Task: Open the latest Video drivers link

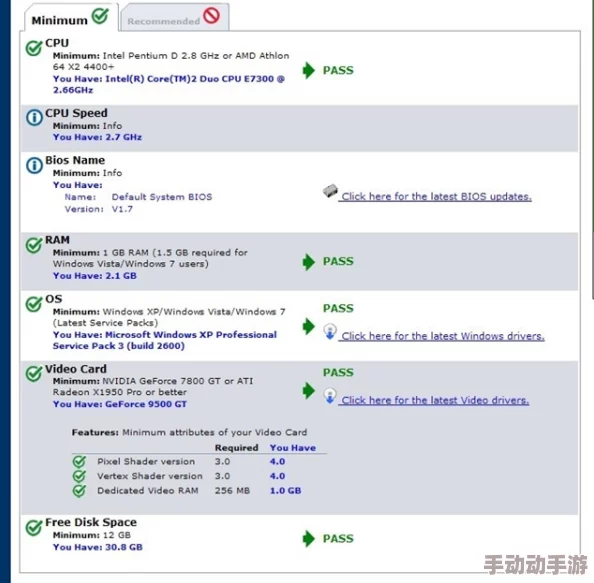Action: click(435, 400)
